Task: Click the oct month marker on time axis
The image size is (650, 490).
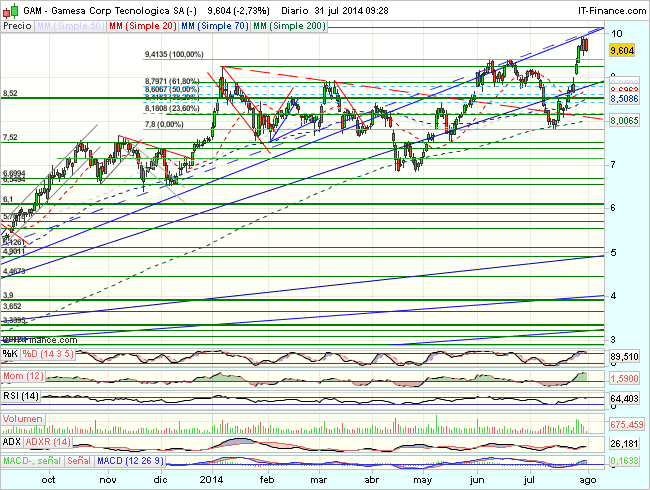Action: 49,480
